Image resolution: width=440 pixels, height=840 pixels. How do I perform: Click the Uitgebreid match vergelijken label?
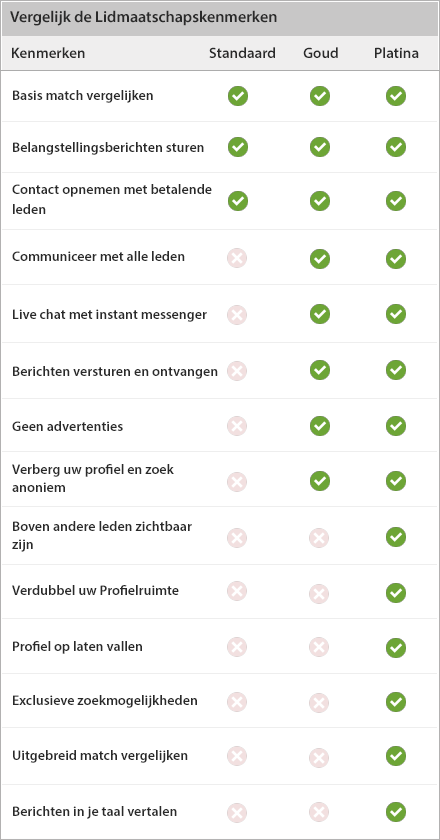tap(100, 756)
